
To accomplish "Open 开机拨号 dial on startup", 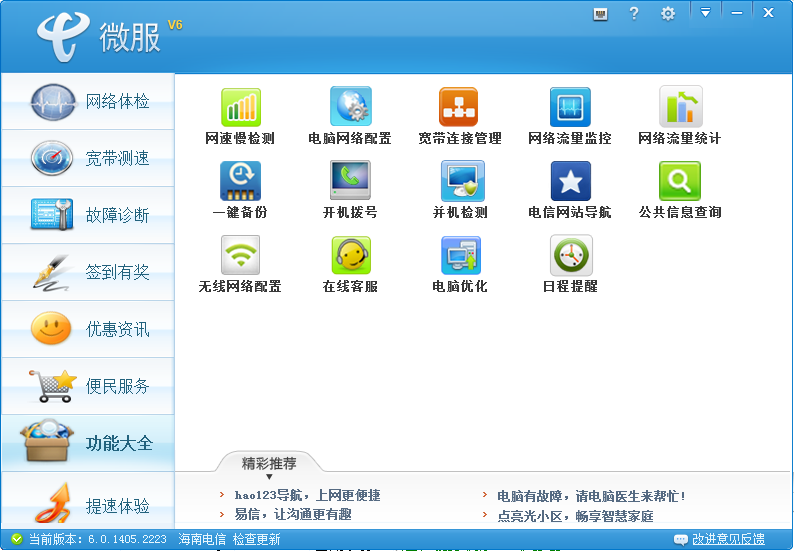I will (x=350, y=190).
